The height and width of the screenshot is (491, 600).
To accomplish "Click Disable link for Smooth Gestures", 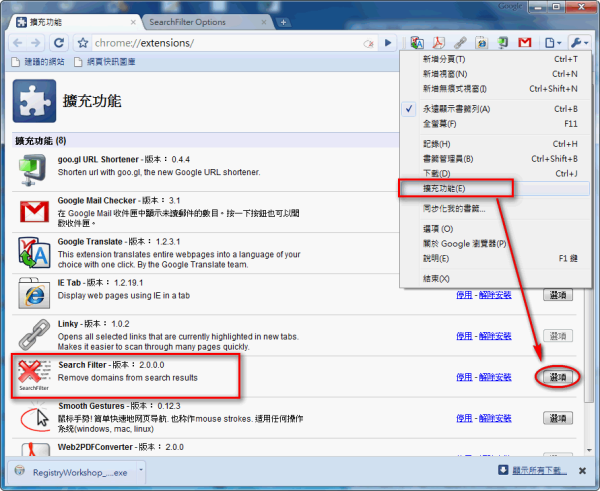I will pos(464,418).
